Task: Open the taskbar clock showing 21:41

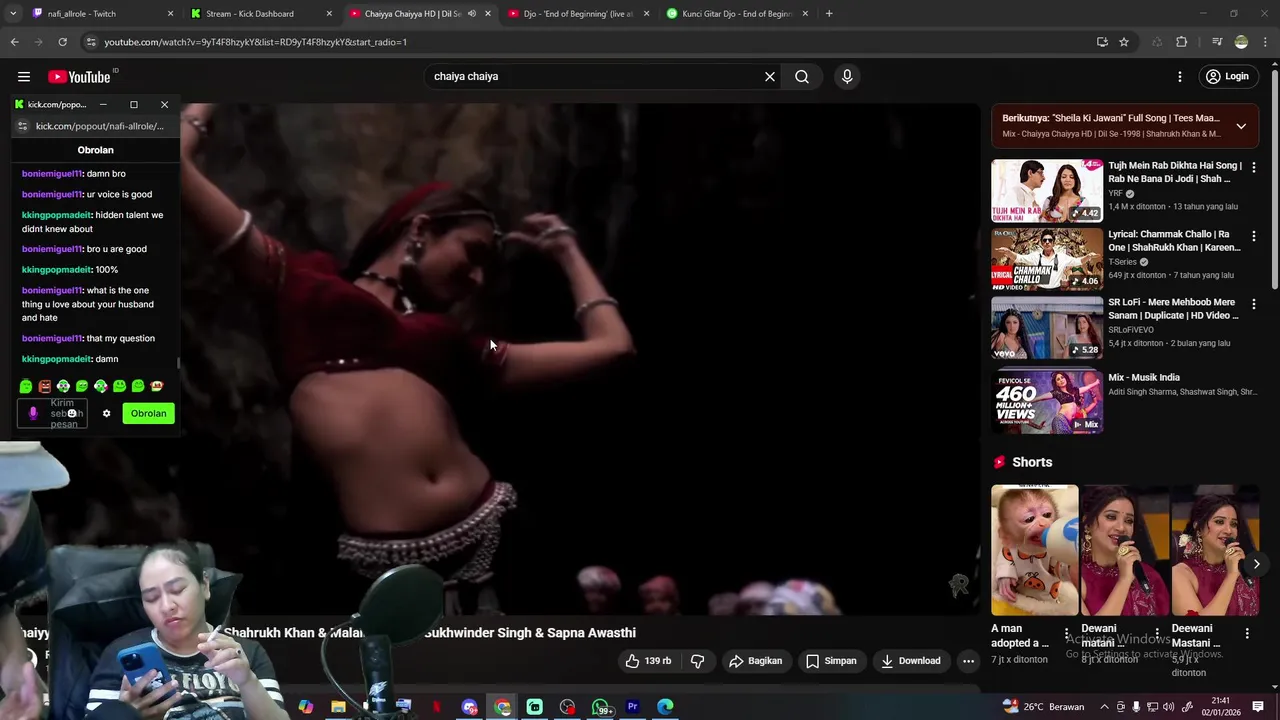Action: [1221, 707]
